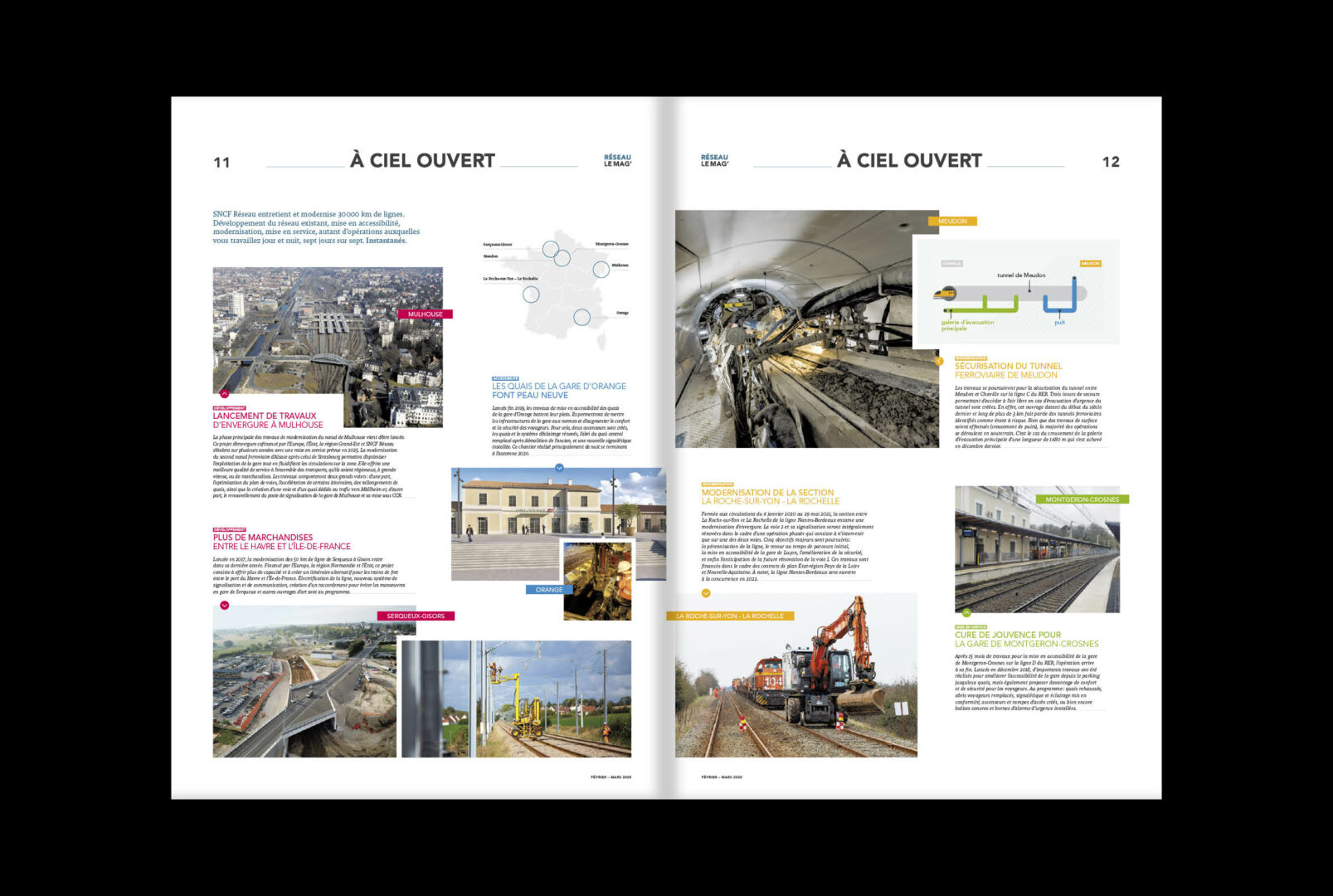1333x896 pixels.
Task: Click the map circle under La Roche-sur-Yon label
Action: pyautogui.click(x=531, y=294)
